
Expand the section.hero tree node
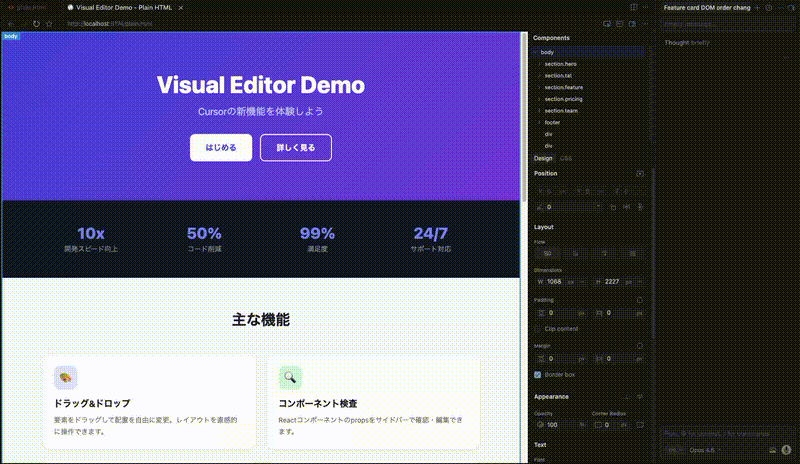pyautogui.click(x=540, y=64)
